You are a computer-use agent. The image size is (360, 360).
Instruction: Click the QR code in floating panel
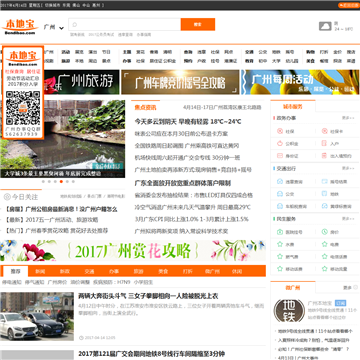click(x=23, y=108)
